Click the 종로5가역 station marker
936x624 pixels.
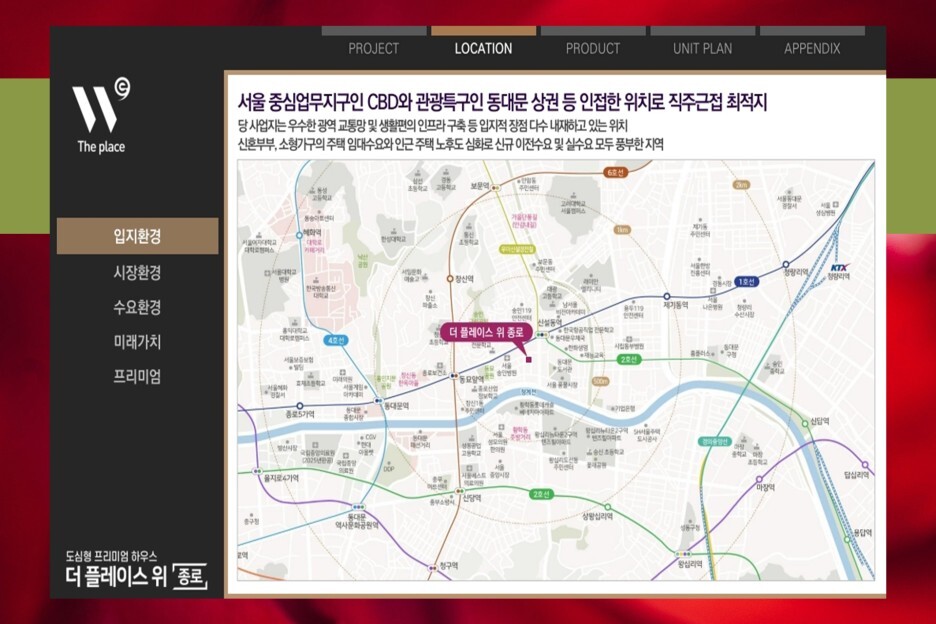point(300,406)
